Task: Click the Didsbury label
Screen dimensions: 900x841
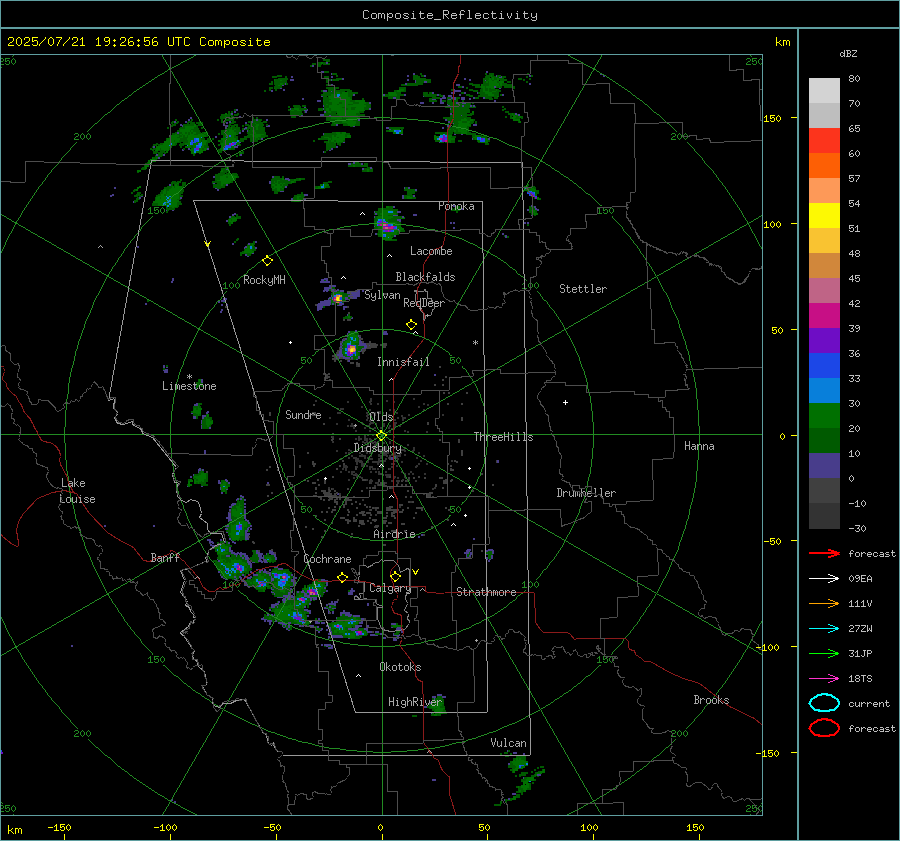Action: coord(378,448)
